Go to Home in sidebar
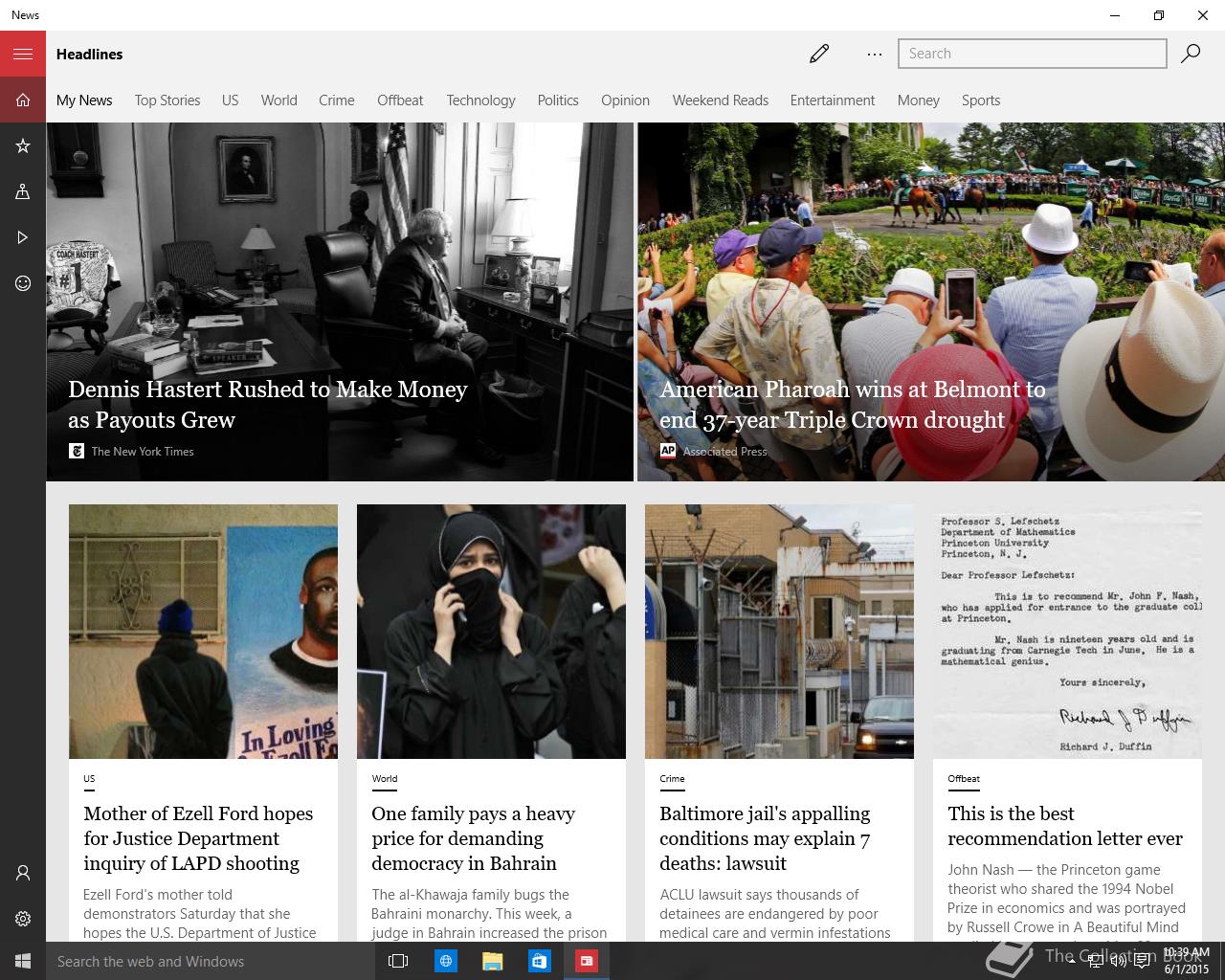Screen dimensions: 1225x980 (23, 100)
